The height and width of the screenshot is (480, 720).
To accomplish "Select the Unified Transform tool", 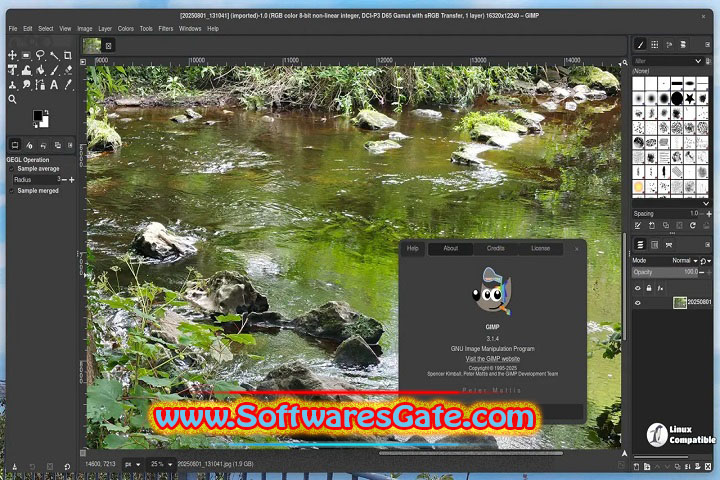I will (x=12, y=70).
